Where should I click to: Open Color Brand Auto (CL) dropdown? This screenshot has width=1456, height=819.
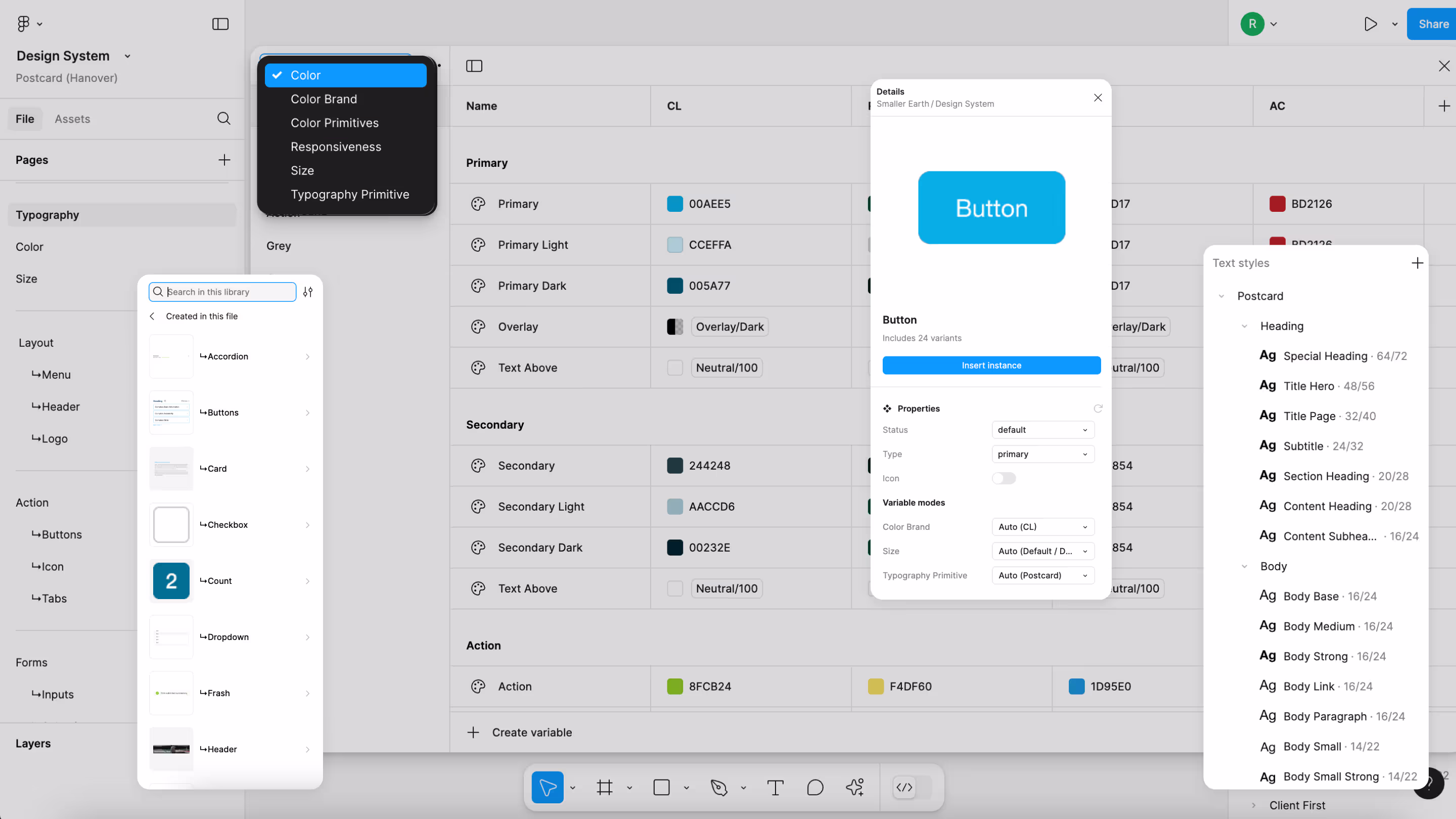click(x=1042, y=527)
